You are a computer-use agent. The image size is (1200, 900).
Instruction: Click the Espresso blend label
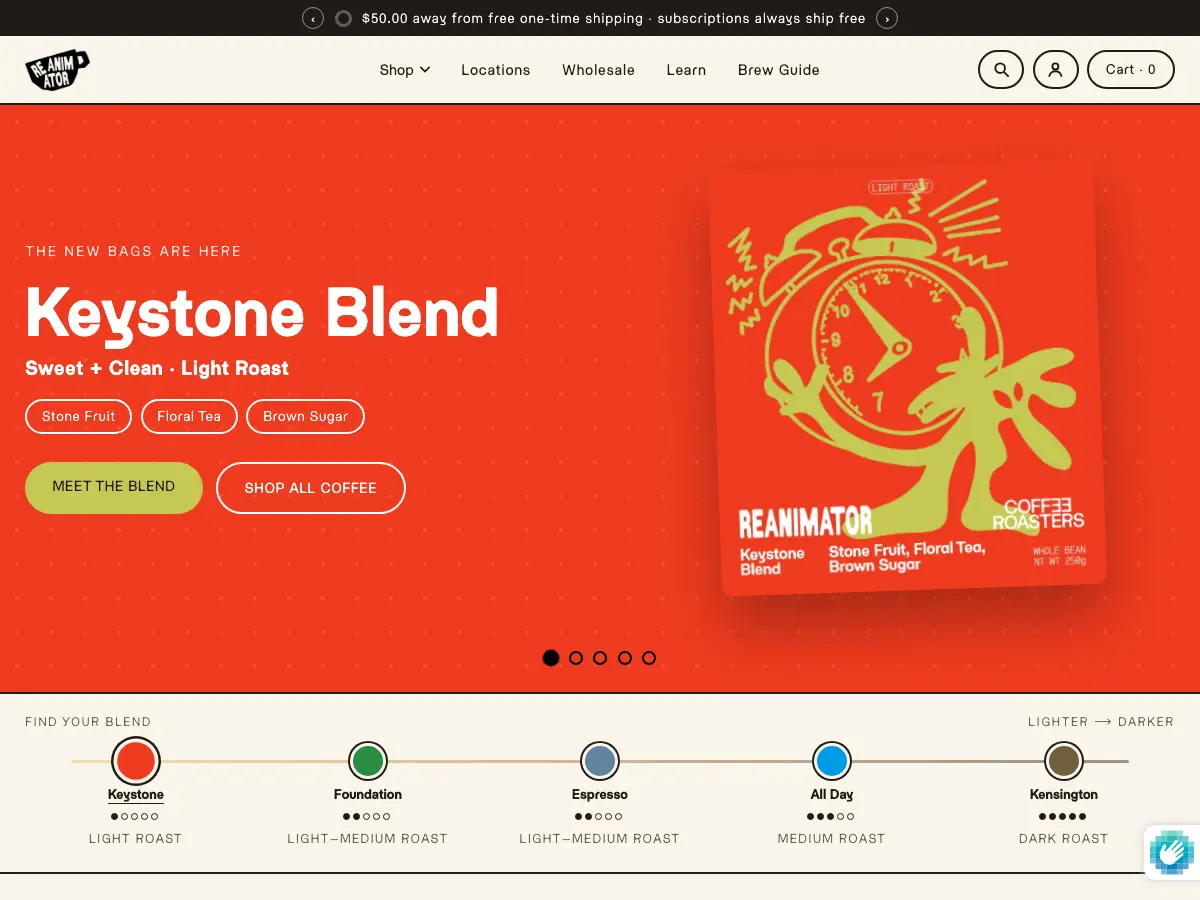coord(600,795)
